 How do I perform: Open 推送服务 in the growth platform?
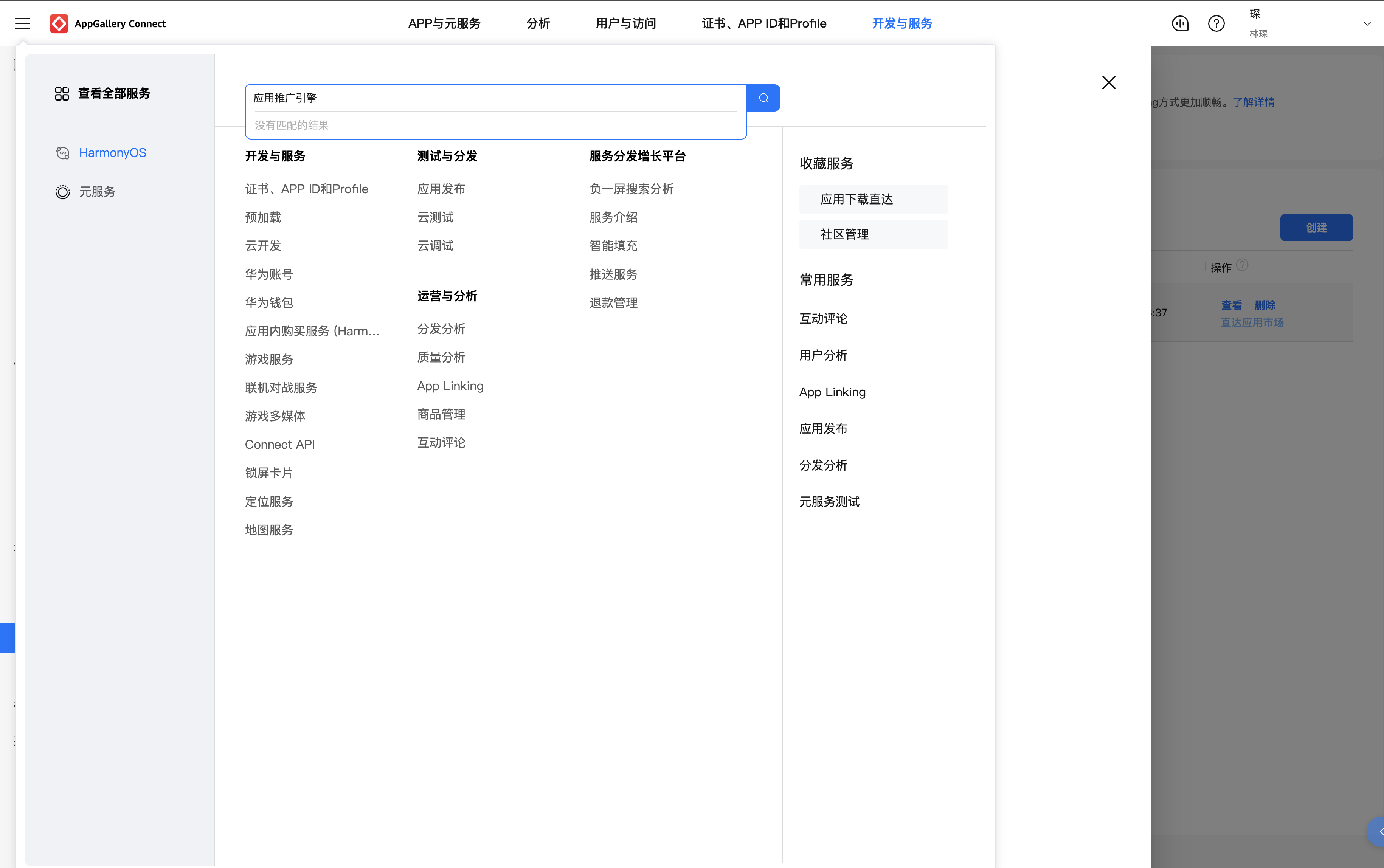(x=613, y=274)
